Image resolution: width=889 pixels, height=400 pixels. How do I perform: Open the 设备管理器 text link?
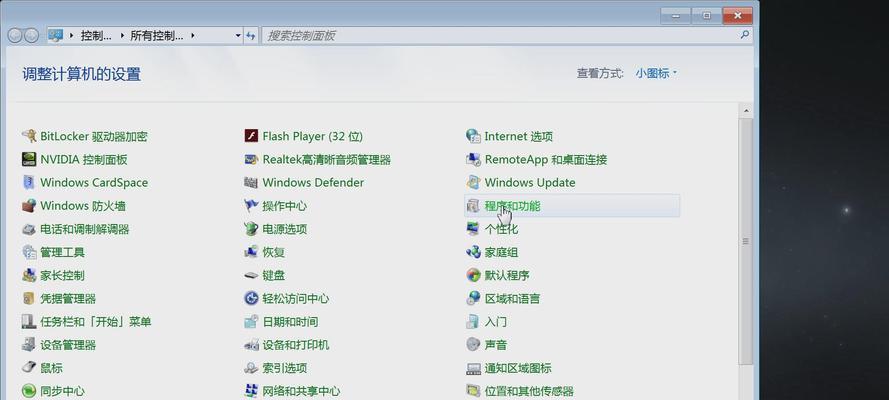tap(68, 344)
